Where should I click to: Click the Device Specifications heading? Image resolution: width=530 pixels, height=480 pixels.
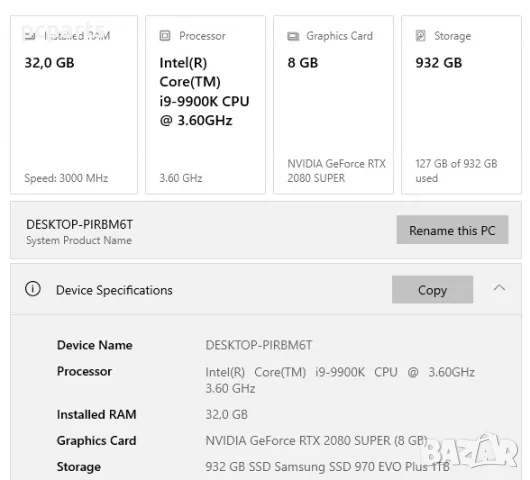[114, 290]
